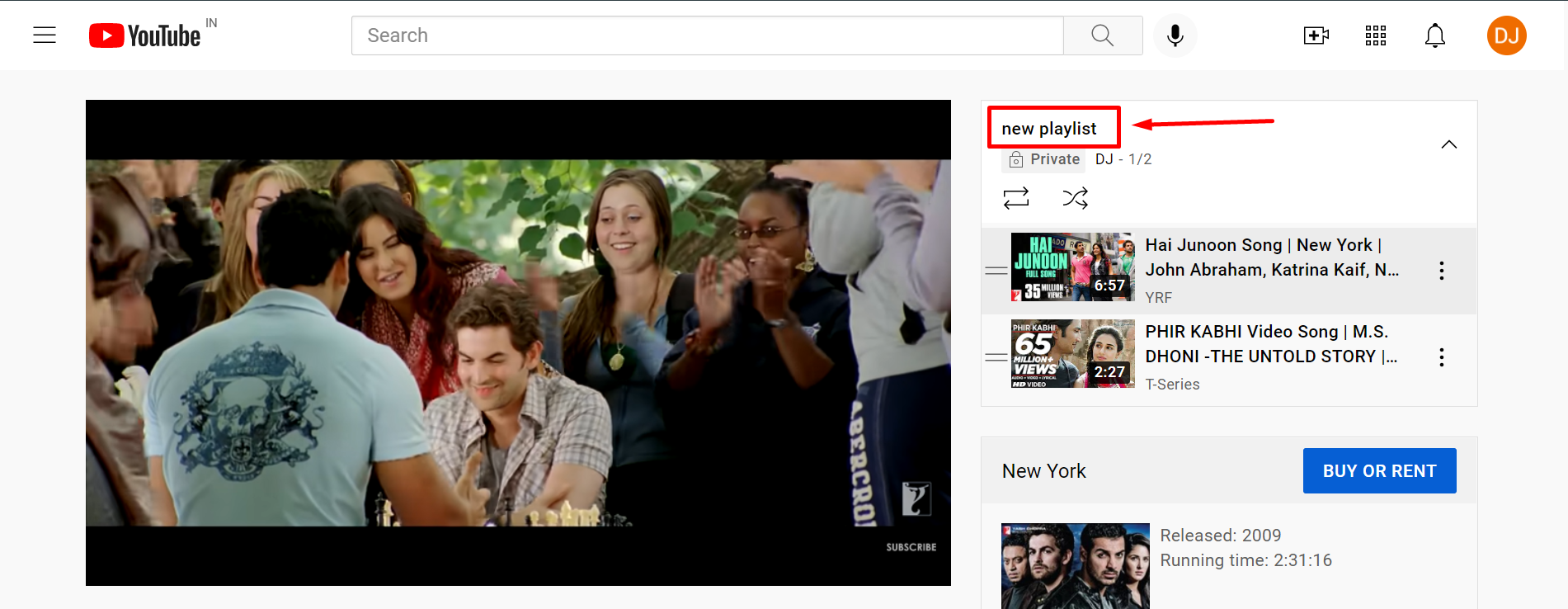Play the Hai Junoon Song thumbnail
The width and height of the screenshot is (1568, 609).
coord(1073,267)
